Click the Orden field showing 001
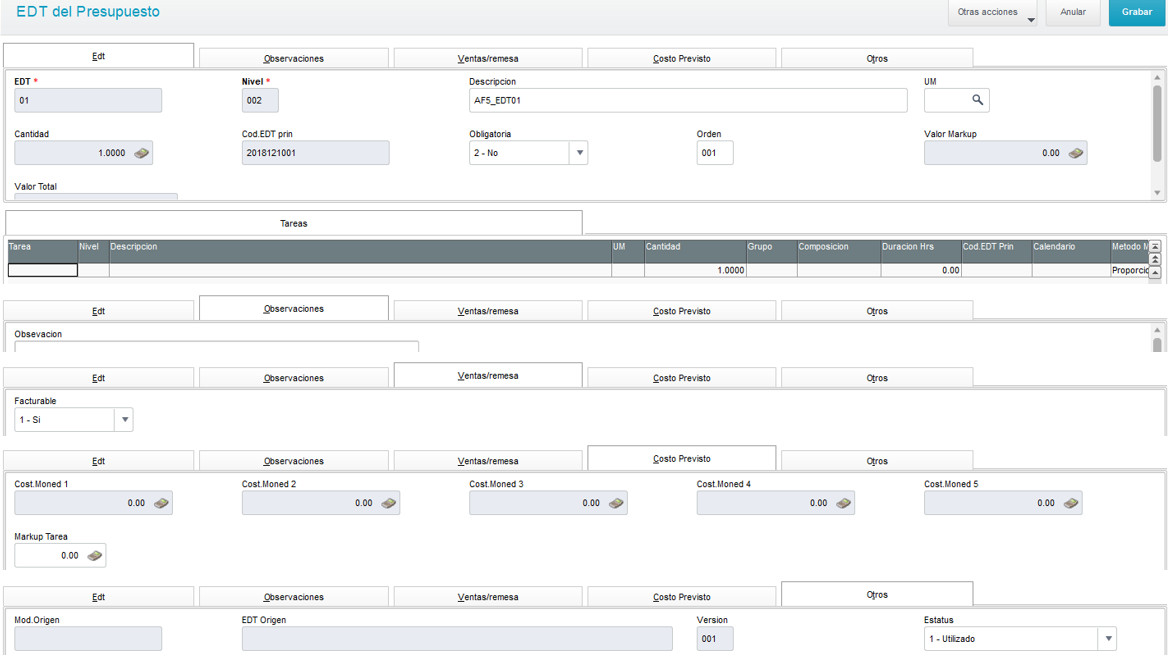 coord(714,153)
